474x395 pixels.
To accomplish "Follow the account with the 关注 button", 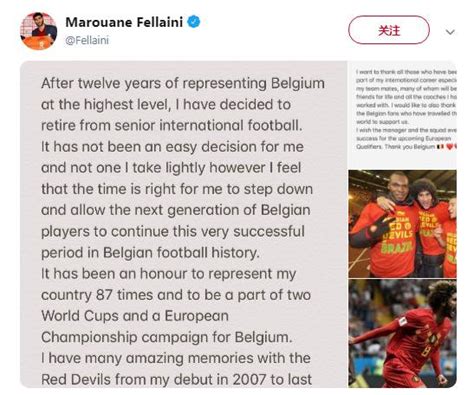I will [x=389, y=30].
